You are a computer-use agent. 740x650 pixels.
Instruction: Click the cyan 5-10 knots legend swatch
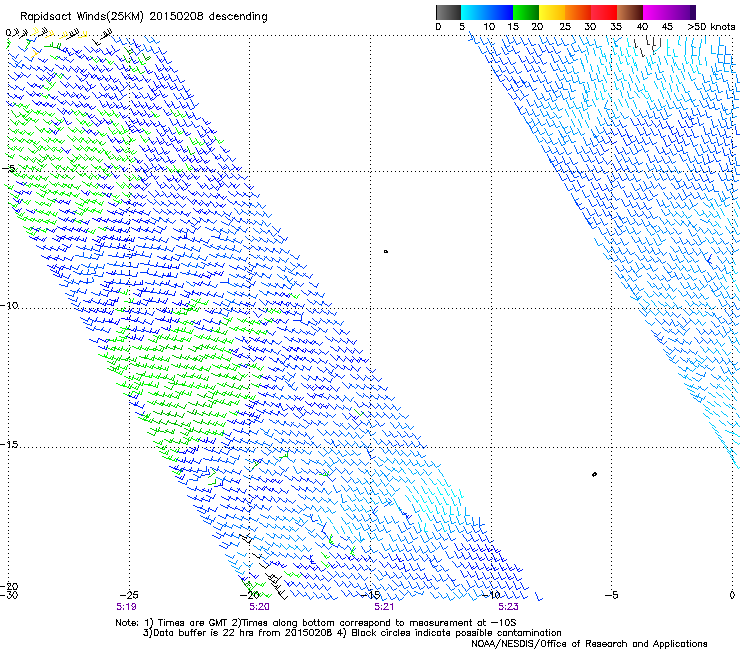(474, 12)
